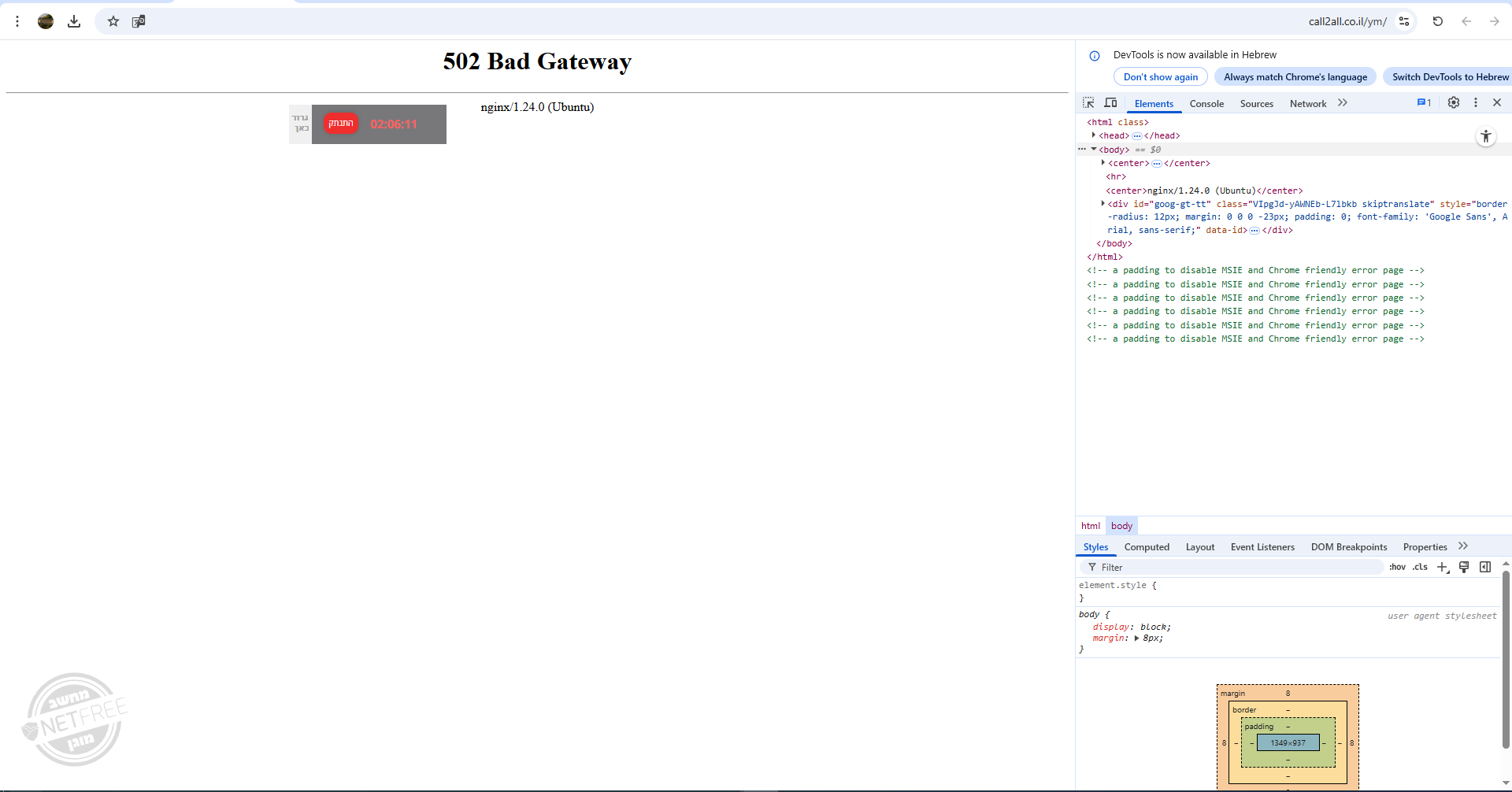Image resolution: width=1512 pixels, height=792 pixels.
Task: Click the info icon in language banner
Action: coord(1095,55)
